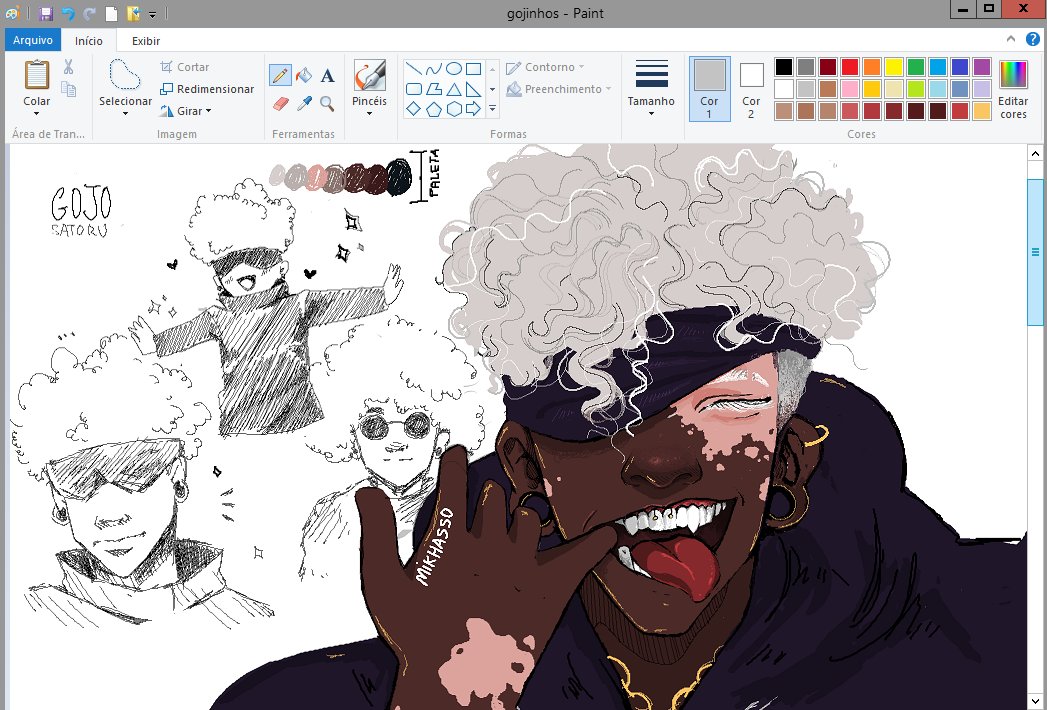Choose the rounded rectangle shape
The width and height of the screenshot is (1047, 710).
click(x=414, y=89)
